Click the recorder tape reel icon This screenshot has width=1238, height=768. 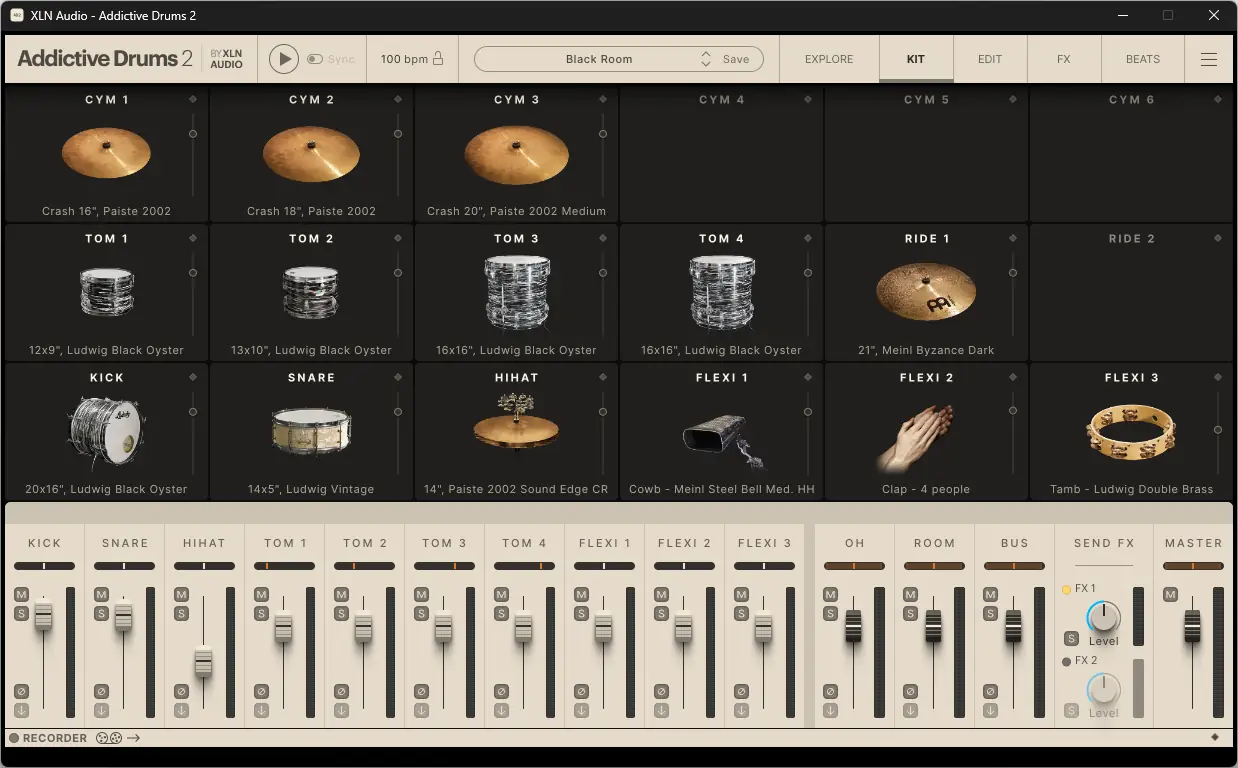(109, 738)
